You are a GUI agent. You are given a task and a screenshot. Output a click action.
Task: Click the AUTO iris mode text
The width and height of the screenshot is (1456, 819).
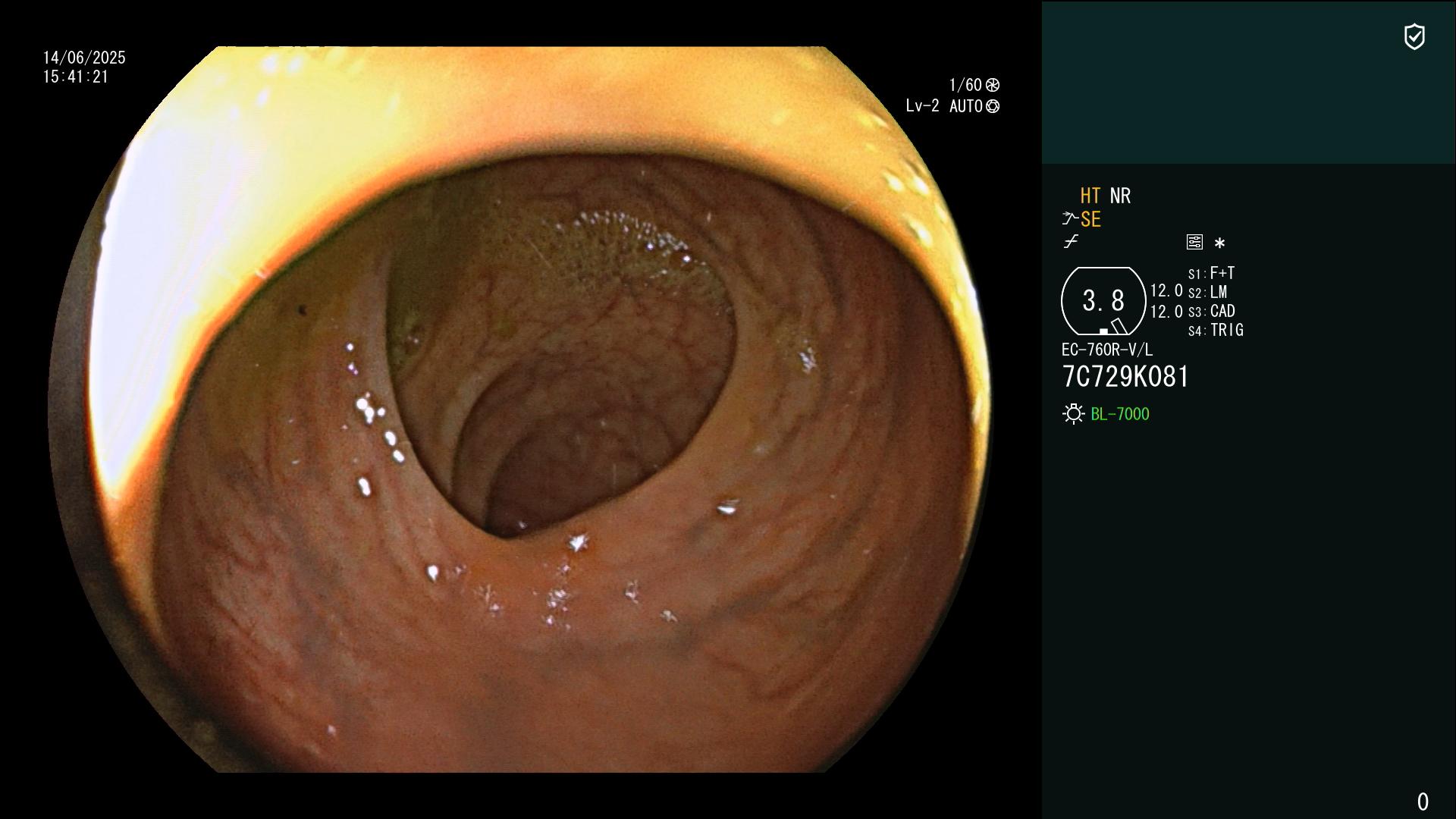click(966, 106)
